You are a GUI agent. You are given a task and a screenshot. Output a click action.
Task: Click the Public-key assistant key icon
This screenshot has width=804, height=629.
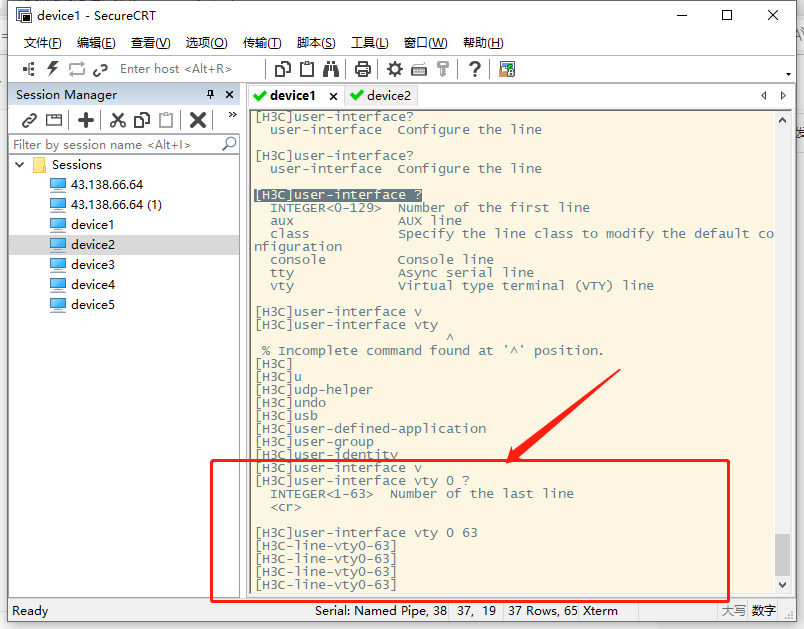pos(443,69)
